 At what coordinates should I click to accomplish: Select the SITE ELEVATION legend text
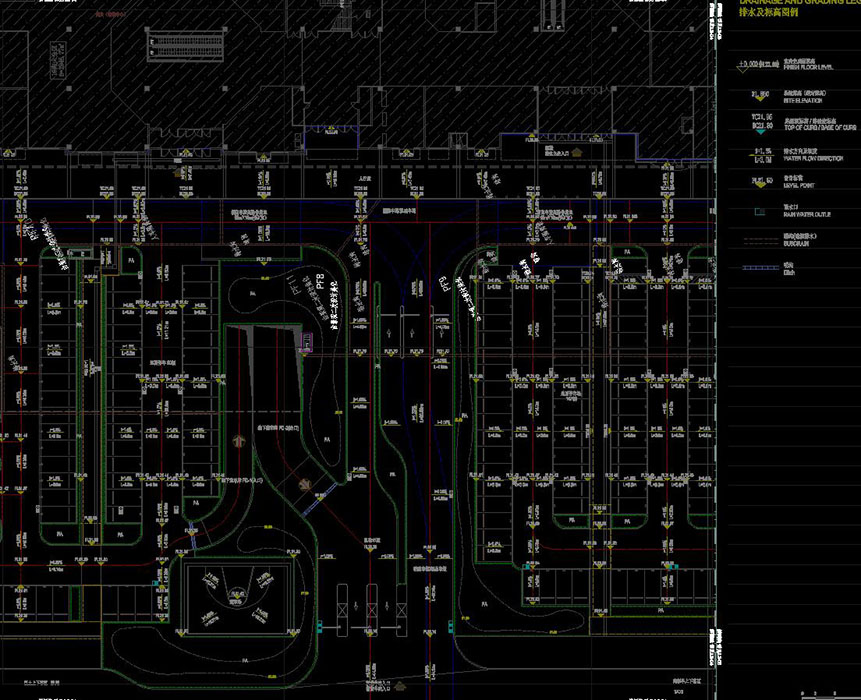pos(803,100)
